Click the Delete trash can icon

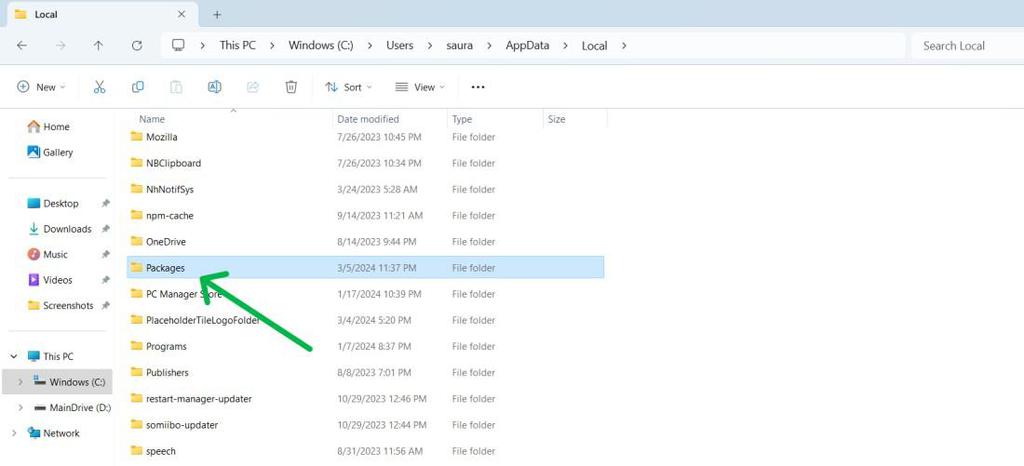tap(291, 87)
